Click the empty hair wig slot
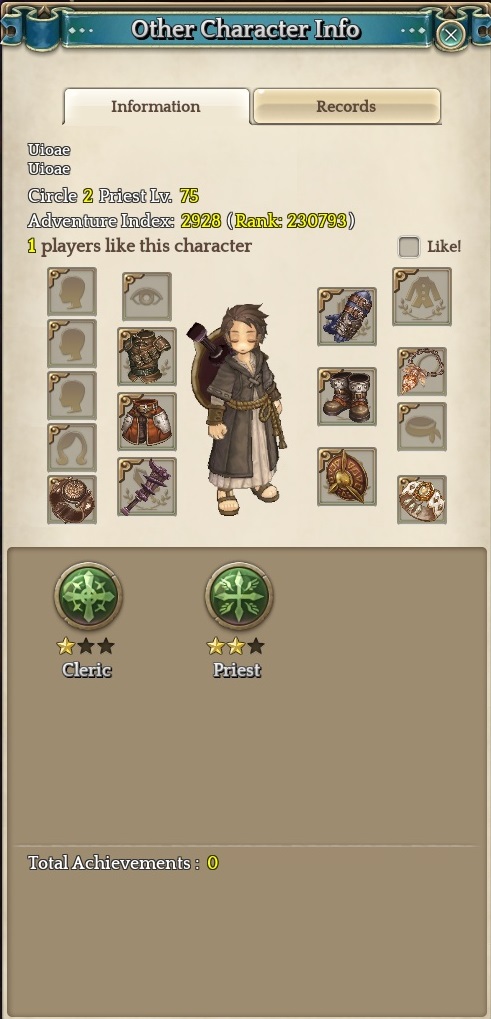 point(72,447)
